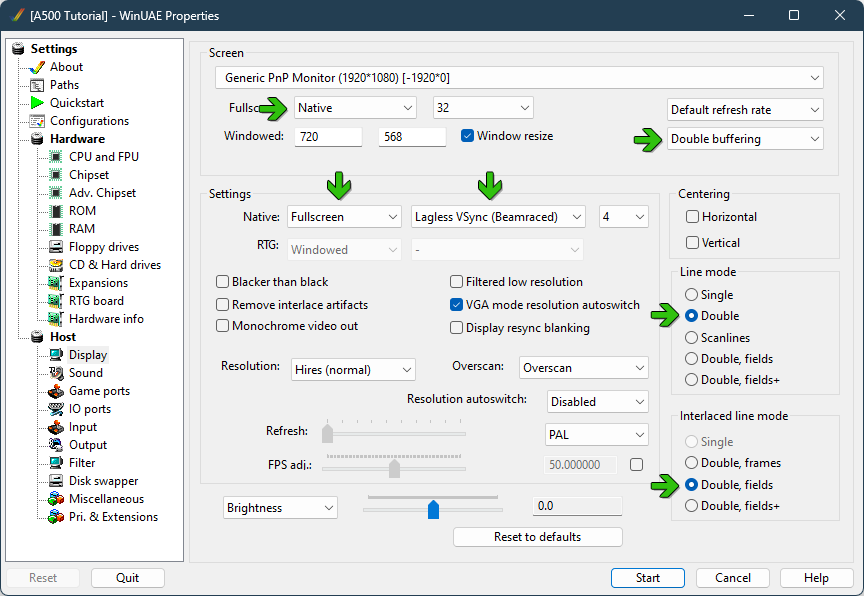
Task: Click the green Quickstart arrow icon
Action: (x=37, y=103)
